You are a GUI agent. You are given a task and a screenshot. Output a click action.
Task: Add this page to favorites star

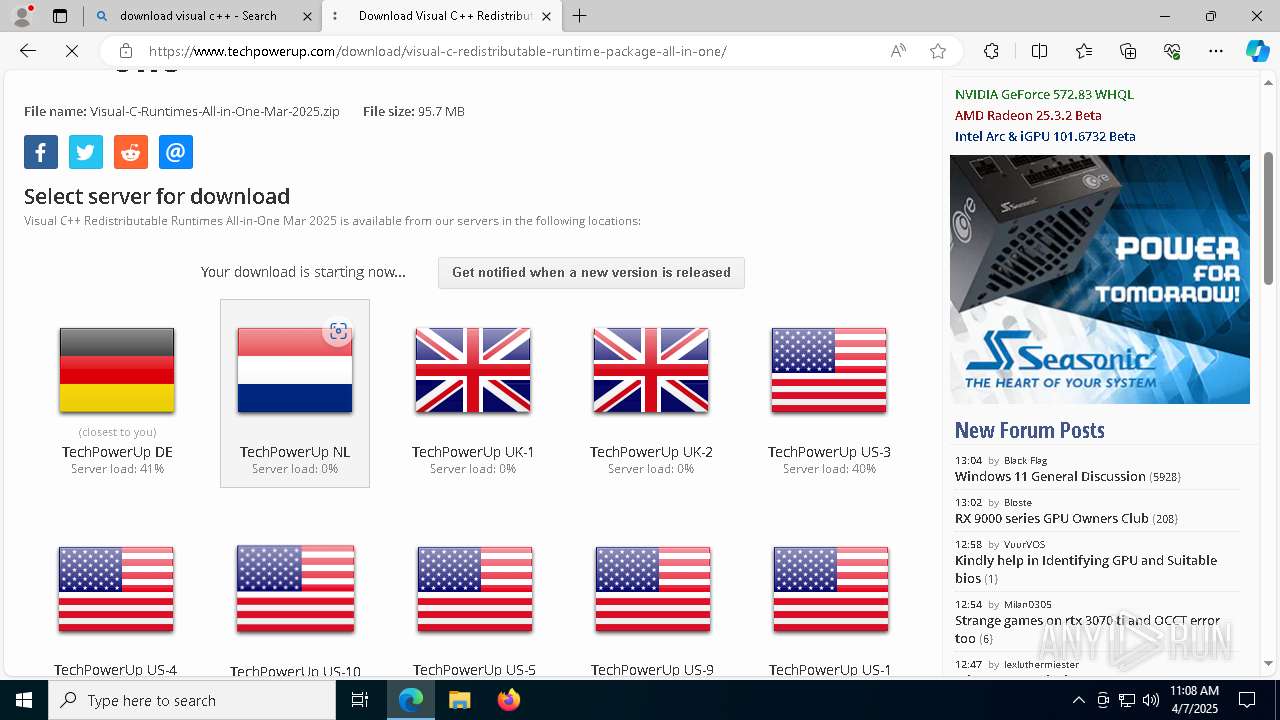938,51
